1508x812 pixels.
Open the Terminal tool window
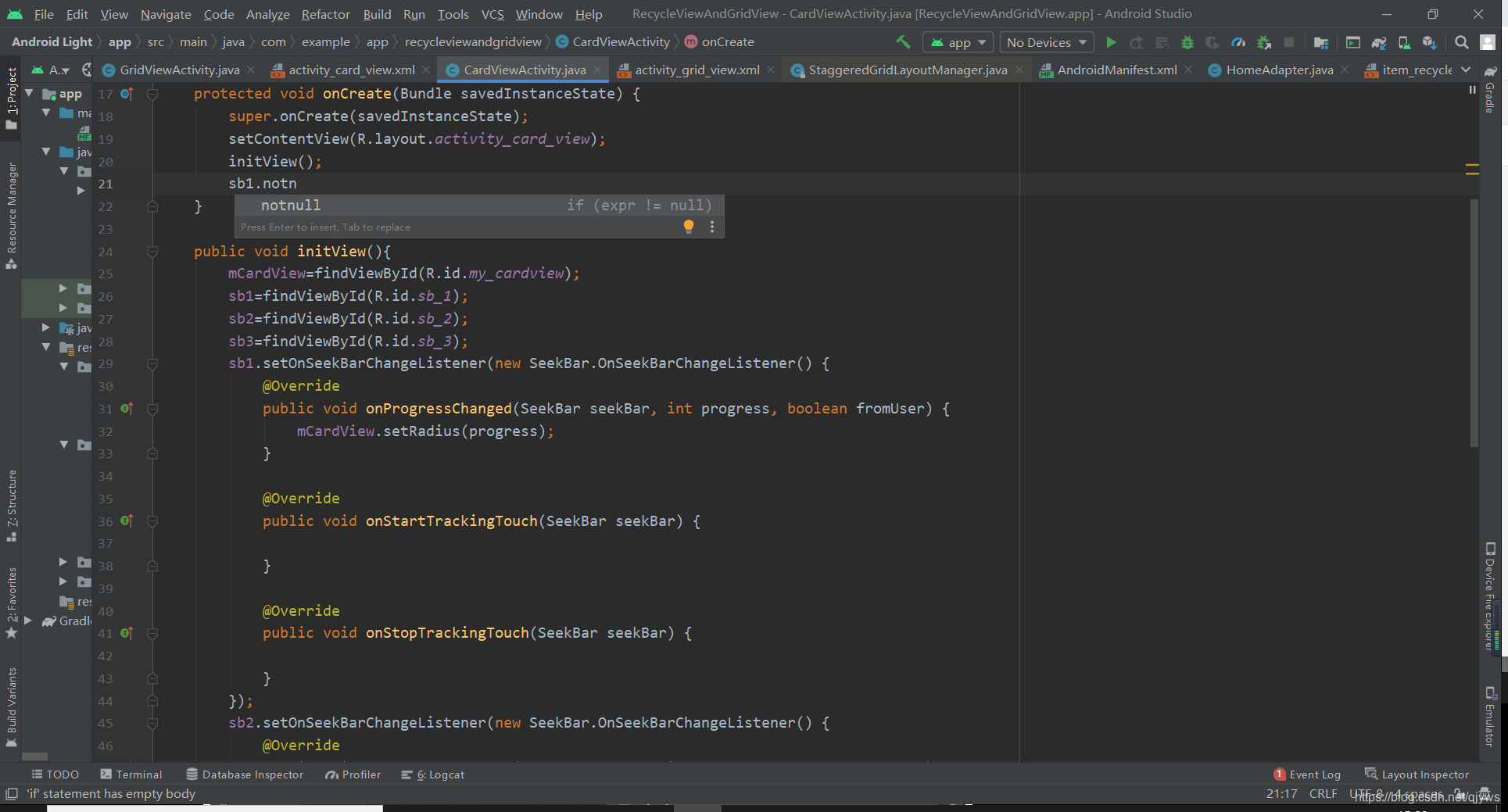(x=131, y=774)
